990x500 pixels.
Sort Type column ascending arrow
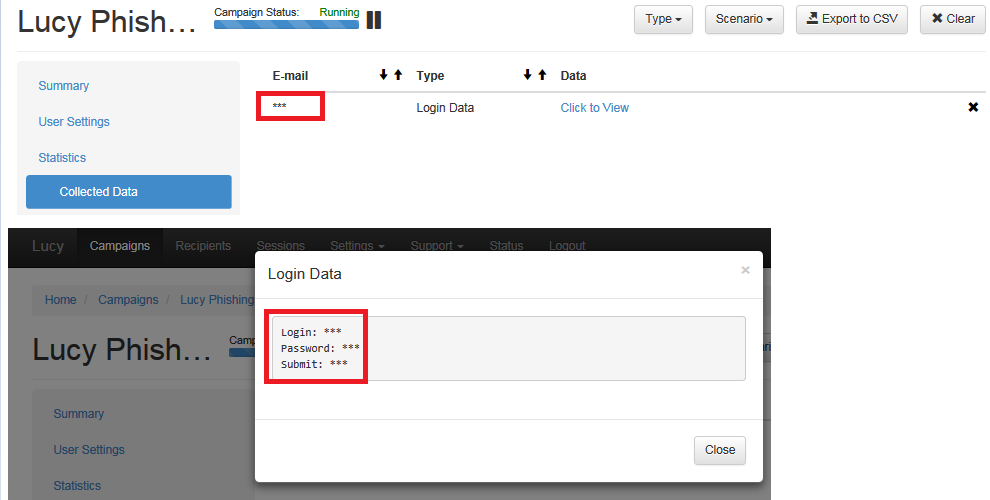tap(542, 75)
